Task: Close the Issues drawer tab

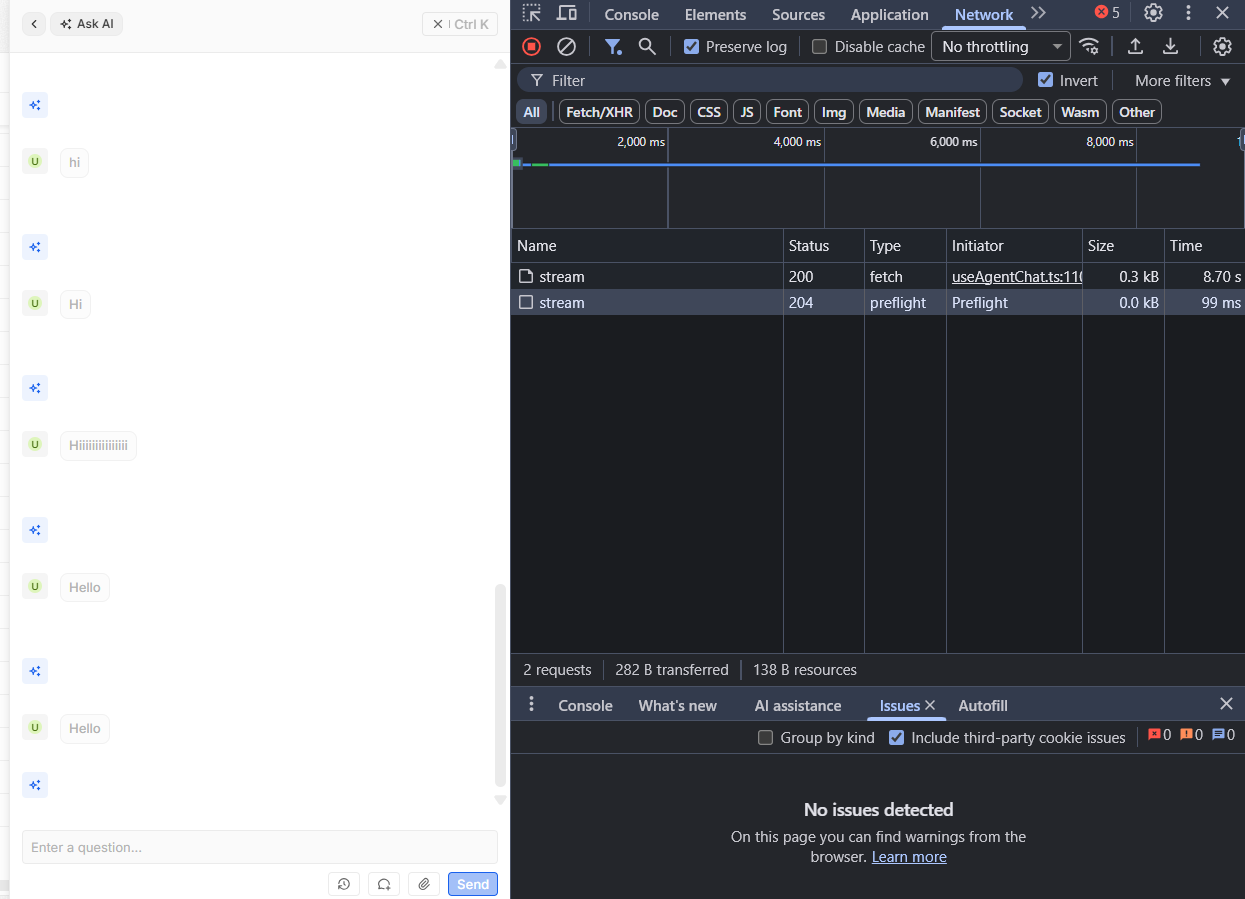Action: tap(930, 705)
